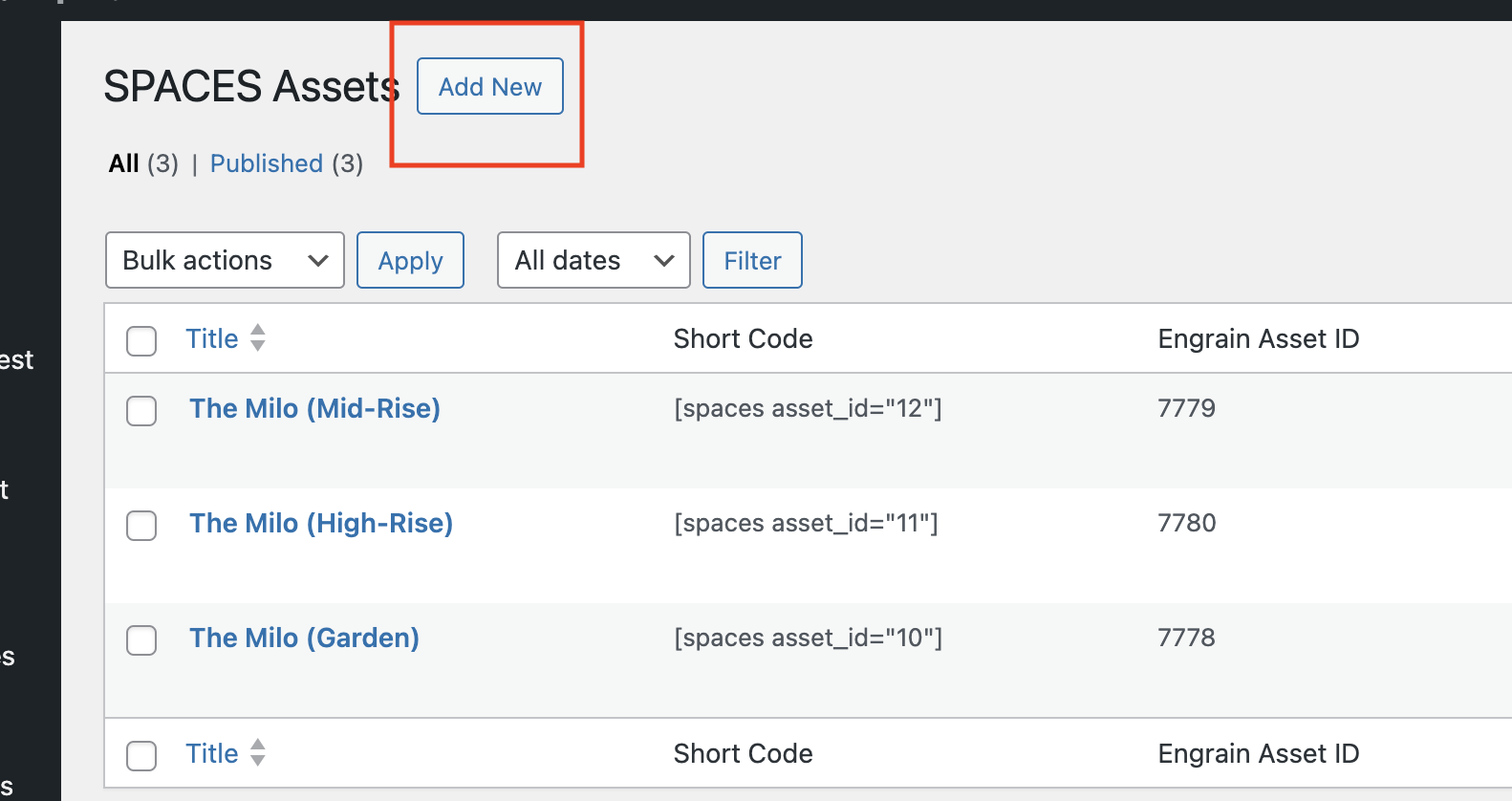1512x801 pixels.
Task: Apply the selected bulk action
Action: (x=410, y=260)
